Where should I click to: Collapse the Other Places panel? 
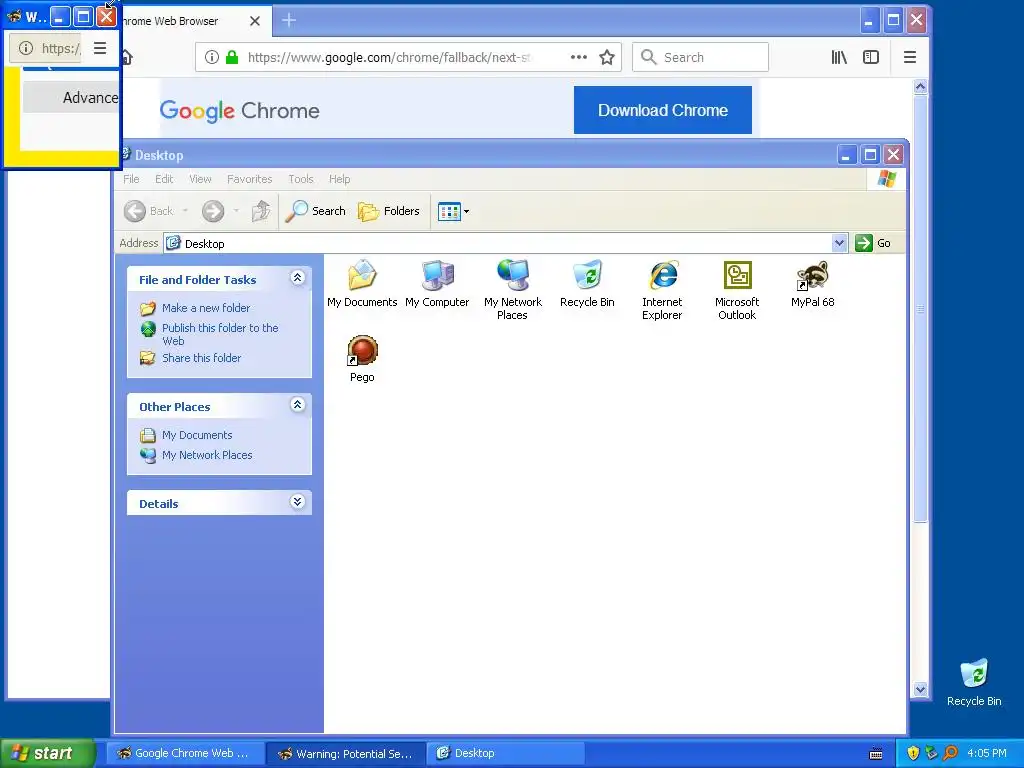click(297, 405)
